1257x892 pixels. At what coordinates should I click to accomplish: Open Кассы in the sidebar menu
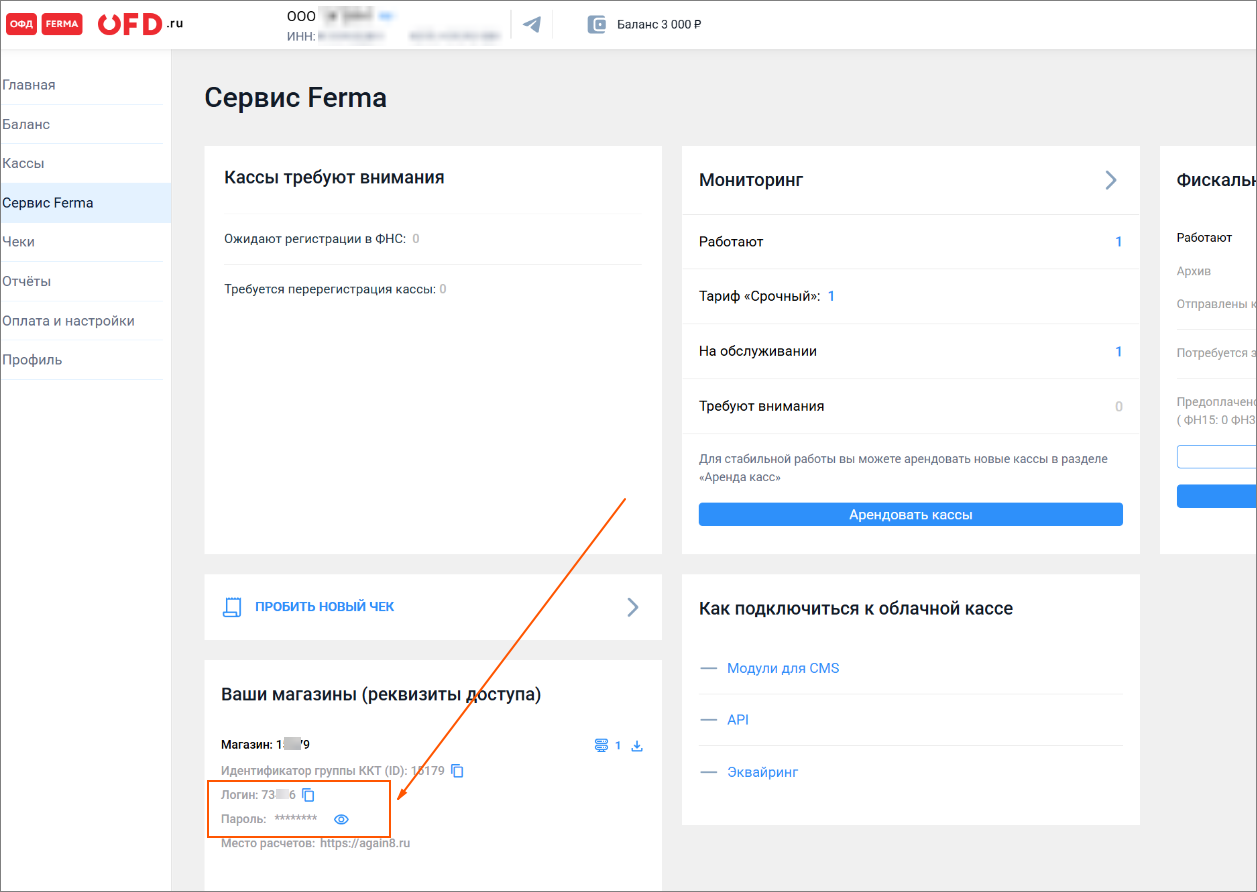click(24, 163)
